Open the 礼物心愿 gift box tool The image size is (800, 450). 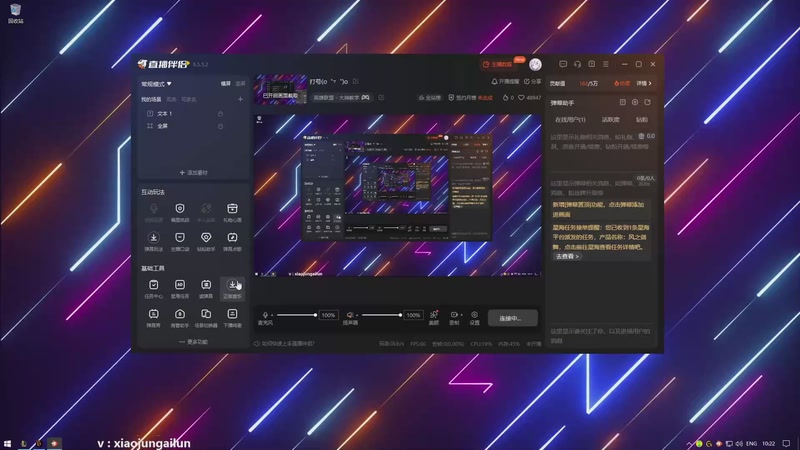point(232,212)
